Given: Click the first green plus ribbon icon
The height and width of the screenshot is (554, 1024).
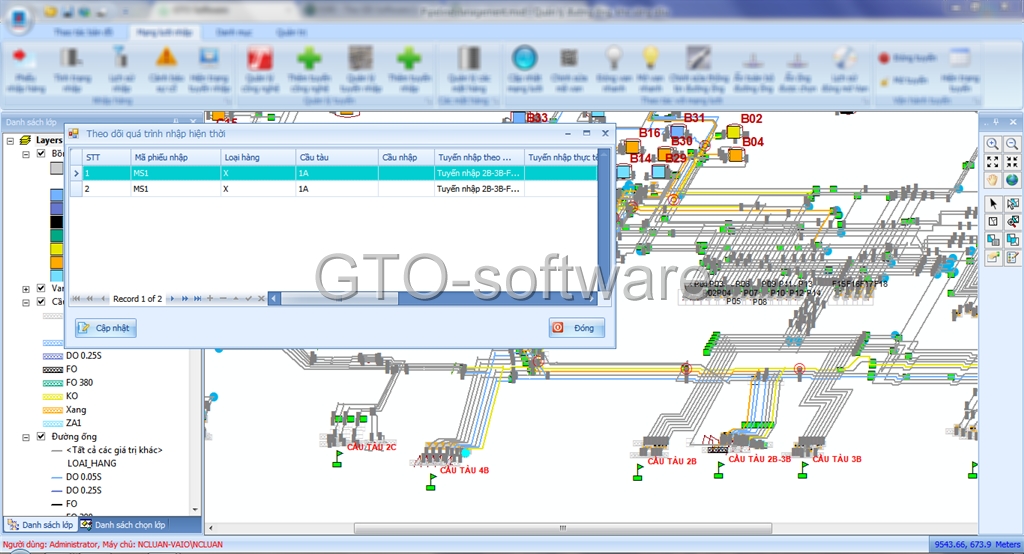Looking at the screenshot, I should tap(309, 58).
